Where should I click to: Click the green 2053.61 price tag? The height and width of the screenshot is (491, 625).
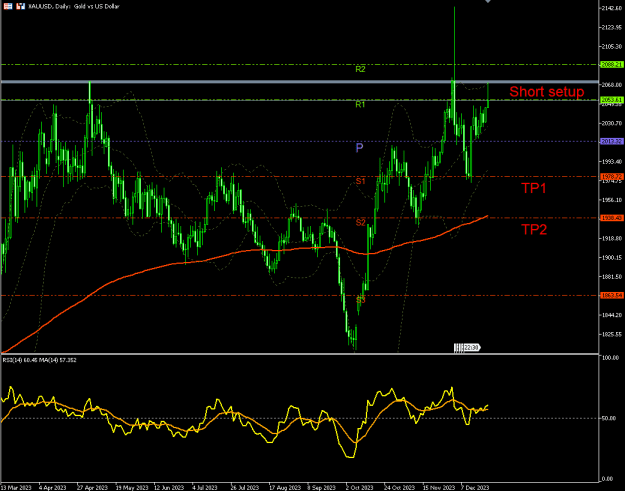tap(612, 100)
